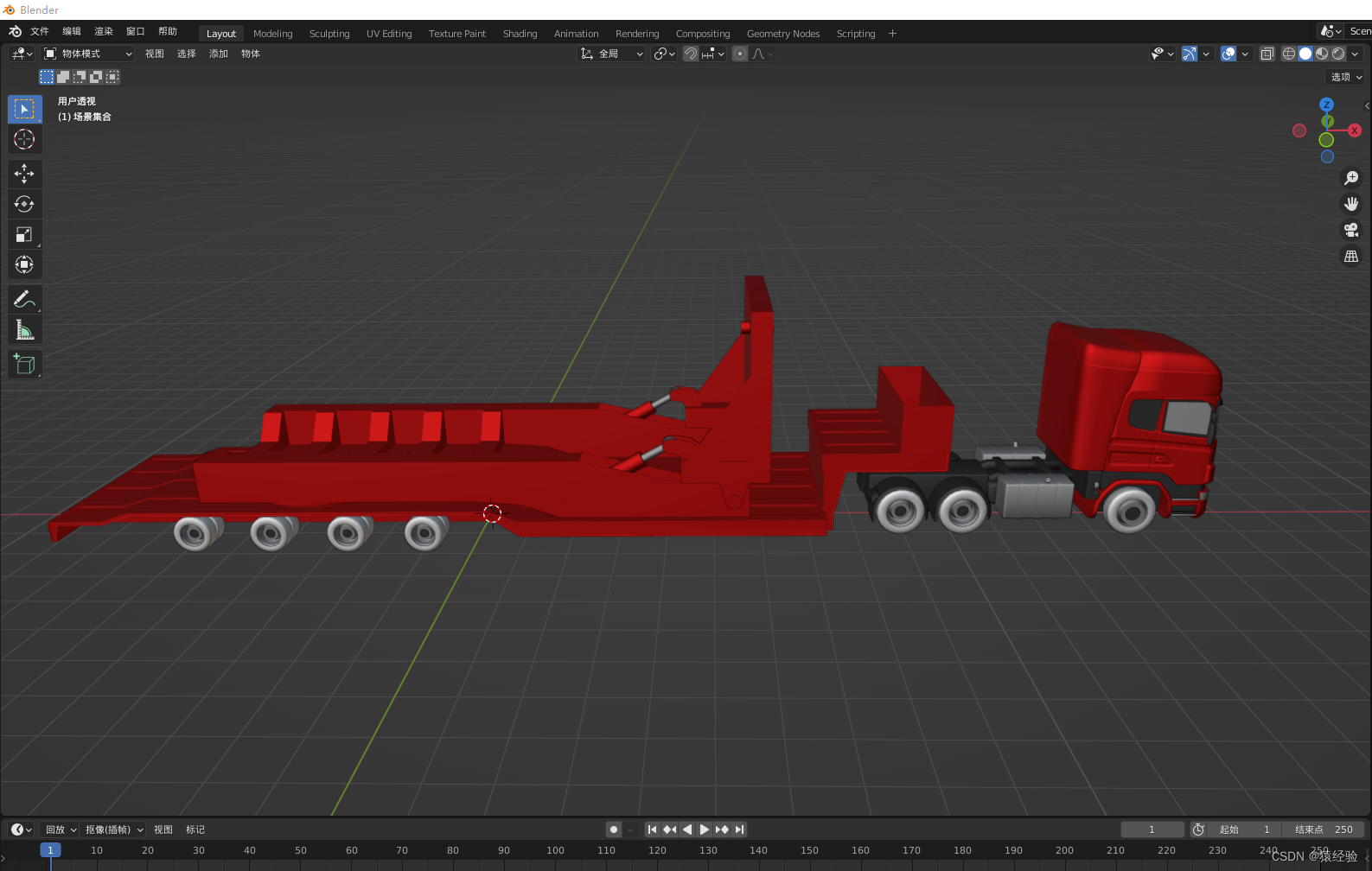The height and width of the screenshot is (871, 1372).
Task: Click the 起始 start frame field
Action: [1245, 830]
